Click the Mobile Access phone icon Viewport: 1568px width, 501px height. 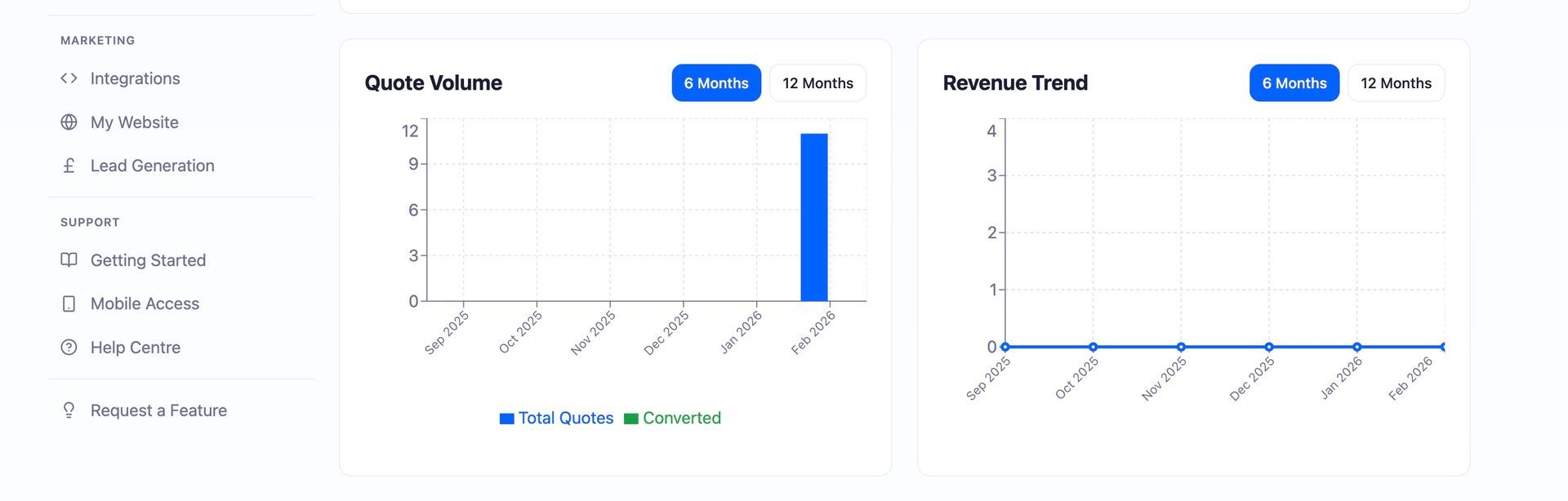point(69,304)
